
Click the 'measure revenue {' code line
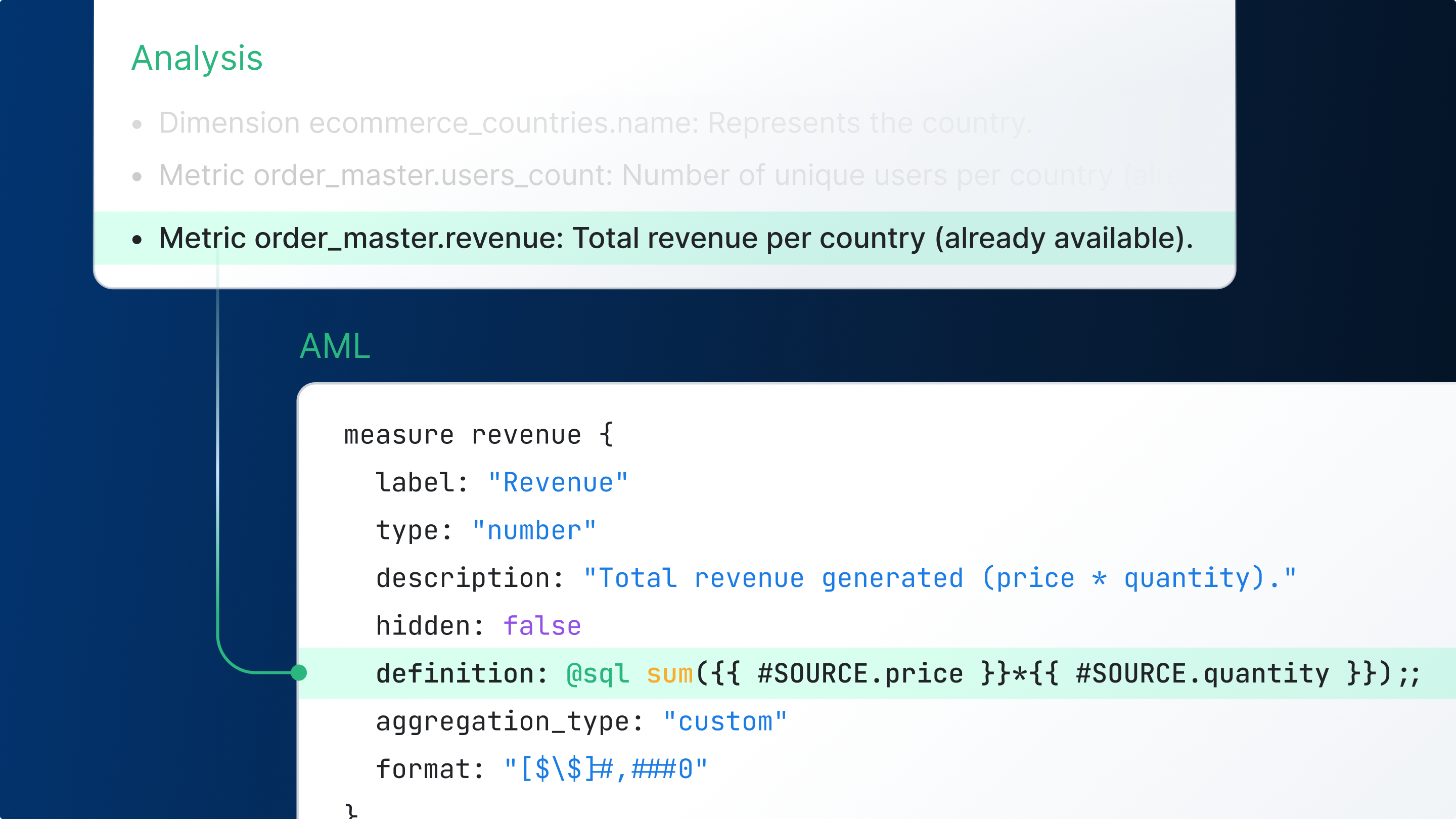pyautogui.click(x=478, y=435)
